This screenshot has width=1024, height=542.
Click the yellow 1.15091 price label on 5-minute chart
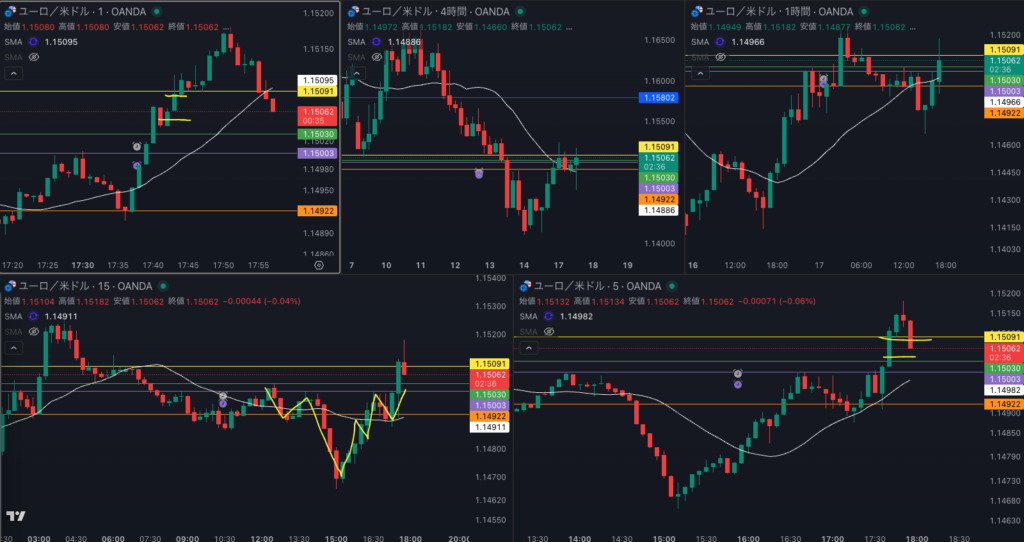click(x=1003, y=337)
